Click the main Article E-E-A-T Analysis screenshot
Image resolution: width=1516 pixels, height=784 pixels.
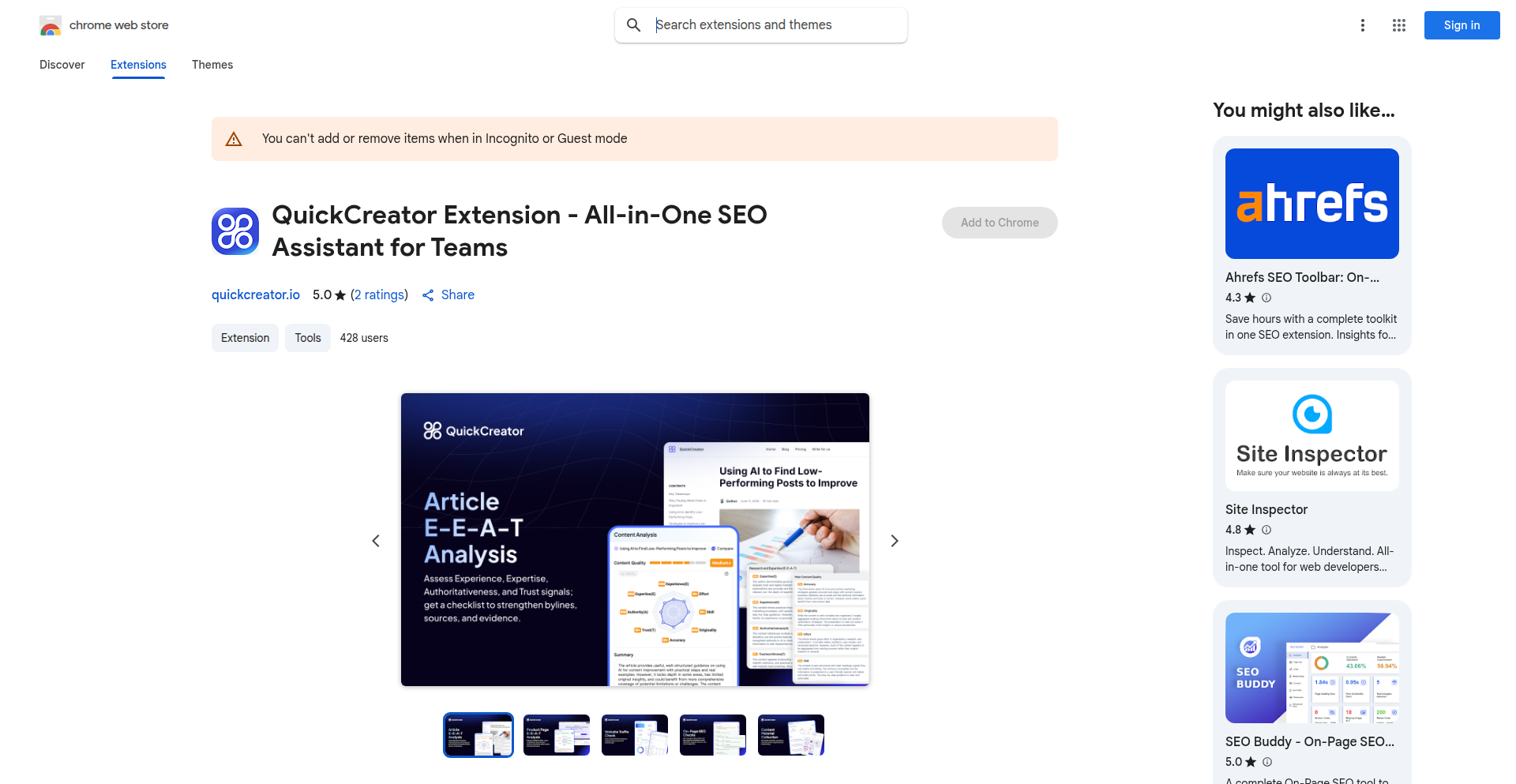pyautogui.click(x=635, y=539)
